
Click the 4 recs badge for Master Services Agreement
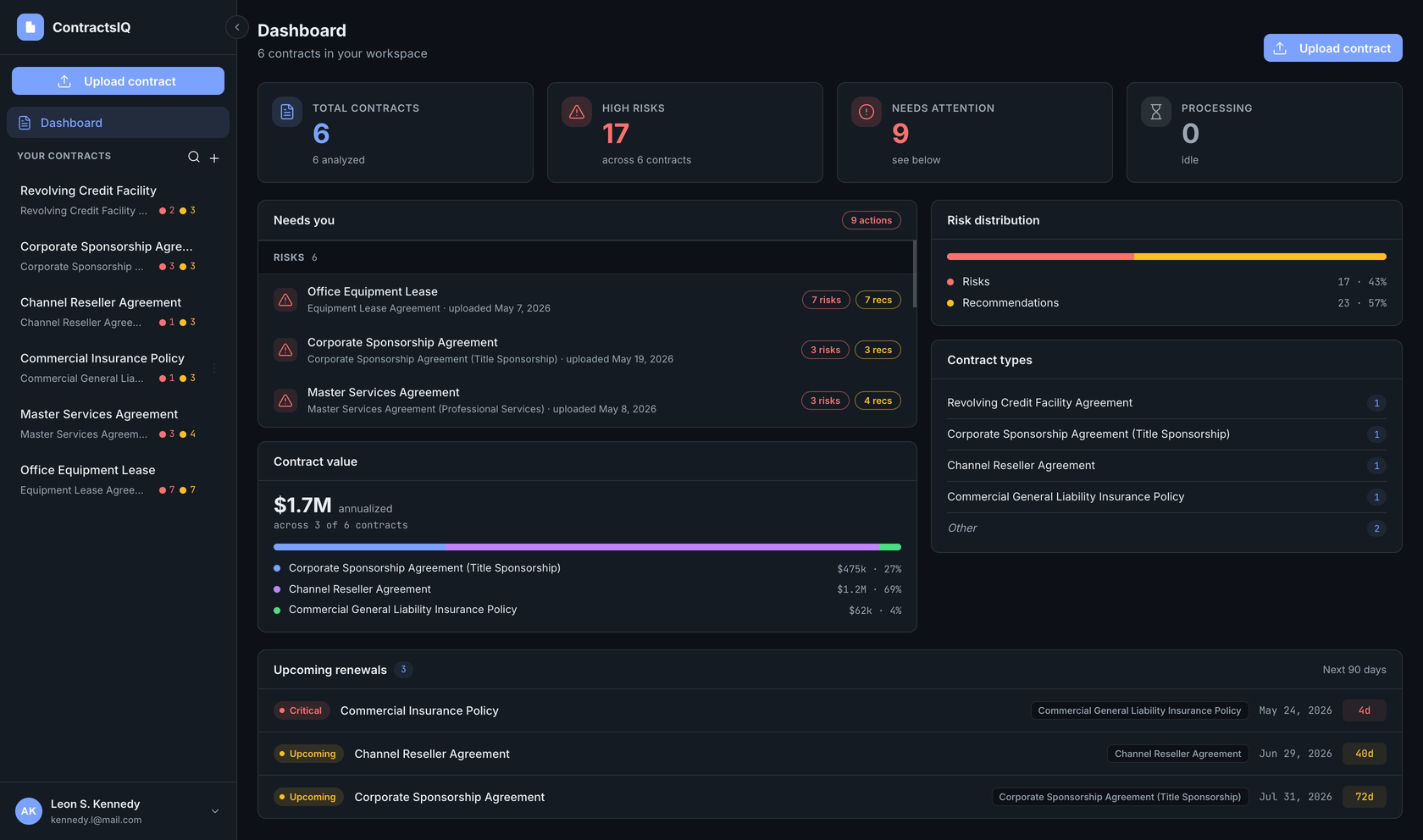(x=878, y=401)
